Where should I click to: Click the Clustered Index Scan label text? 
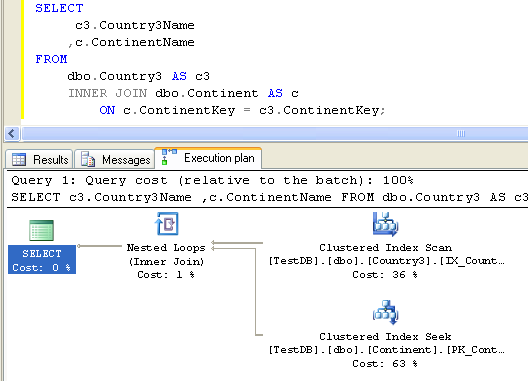tap(386, 248)
